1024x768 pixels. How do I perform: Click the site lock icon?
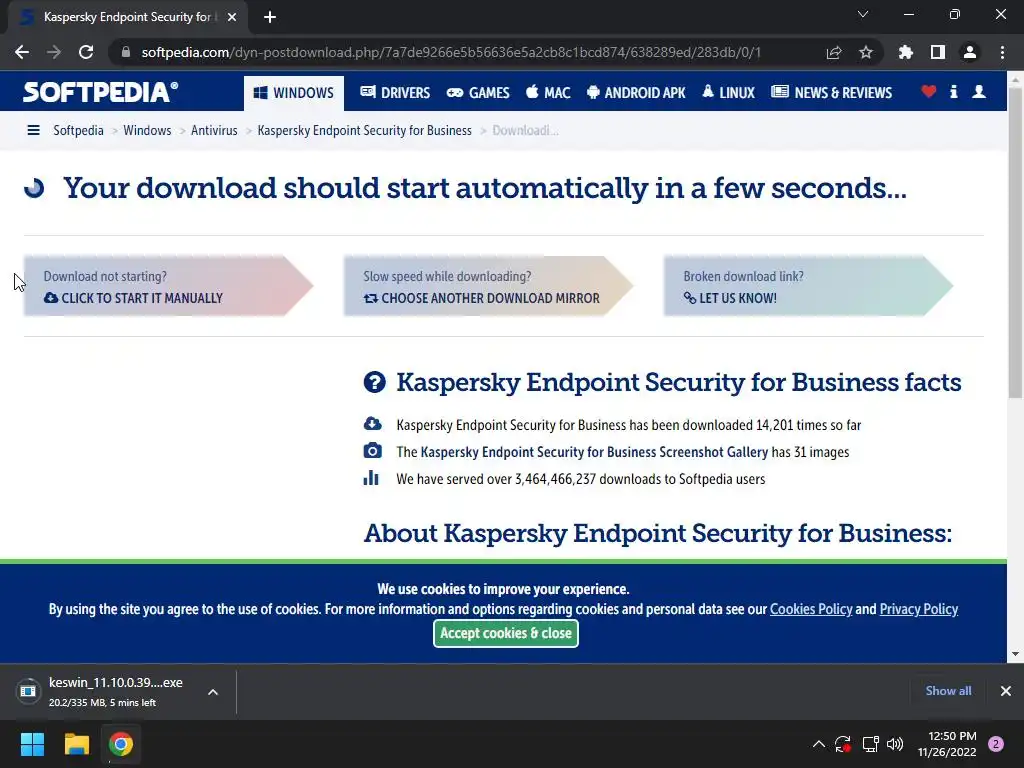(x=126, y=52)
